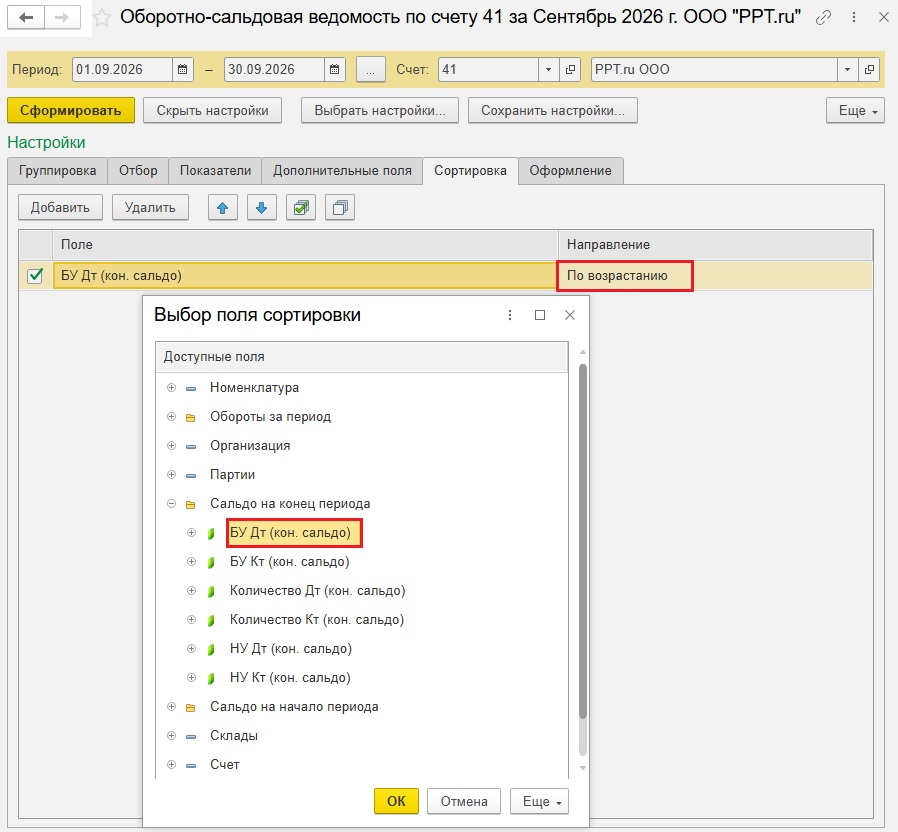Switch to the Отбор tab
Viewport: 898px width, 832px height.
coord(138,171)
